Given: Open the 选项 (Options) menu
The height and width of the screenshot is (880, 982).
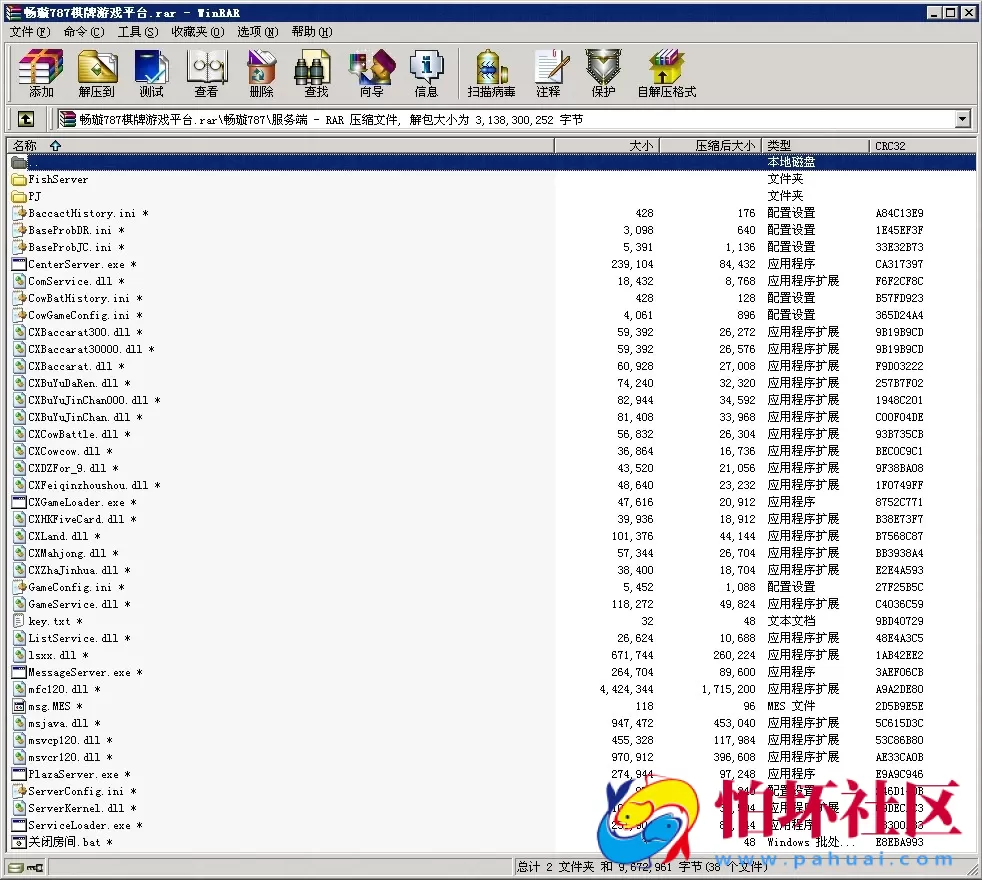Looking at the screenshot, I should coord(256,32).
